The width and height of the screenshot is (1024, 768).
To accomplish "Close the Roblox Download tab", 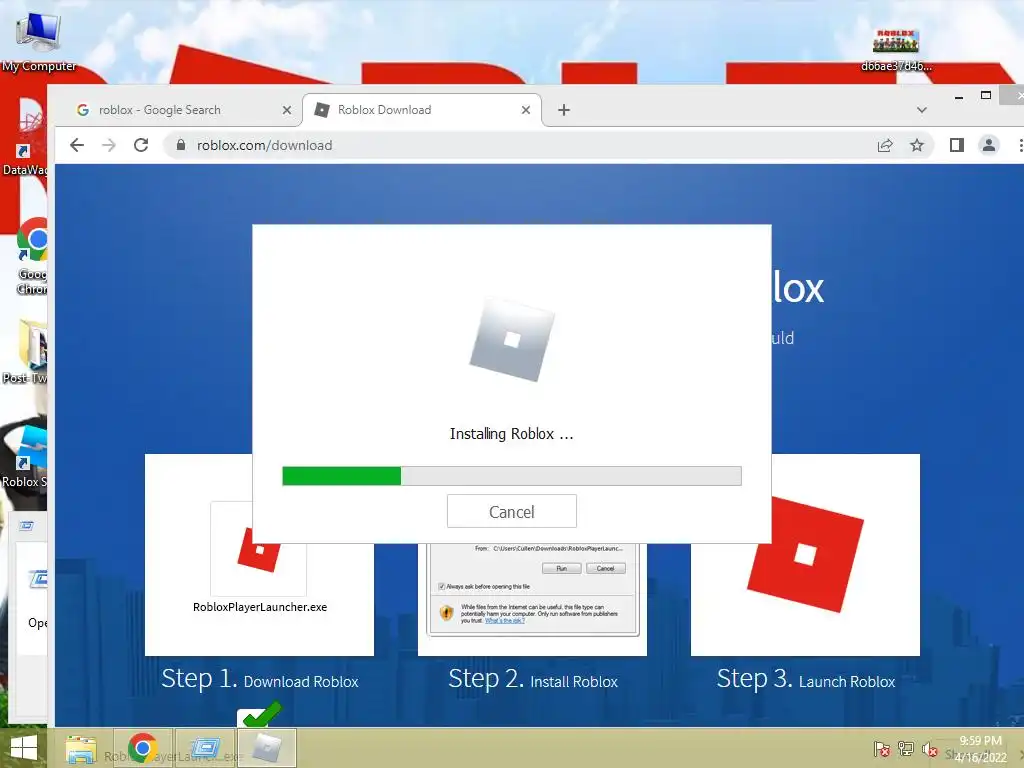I will click(x=526, y=110).
